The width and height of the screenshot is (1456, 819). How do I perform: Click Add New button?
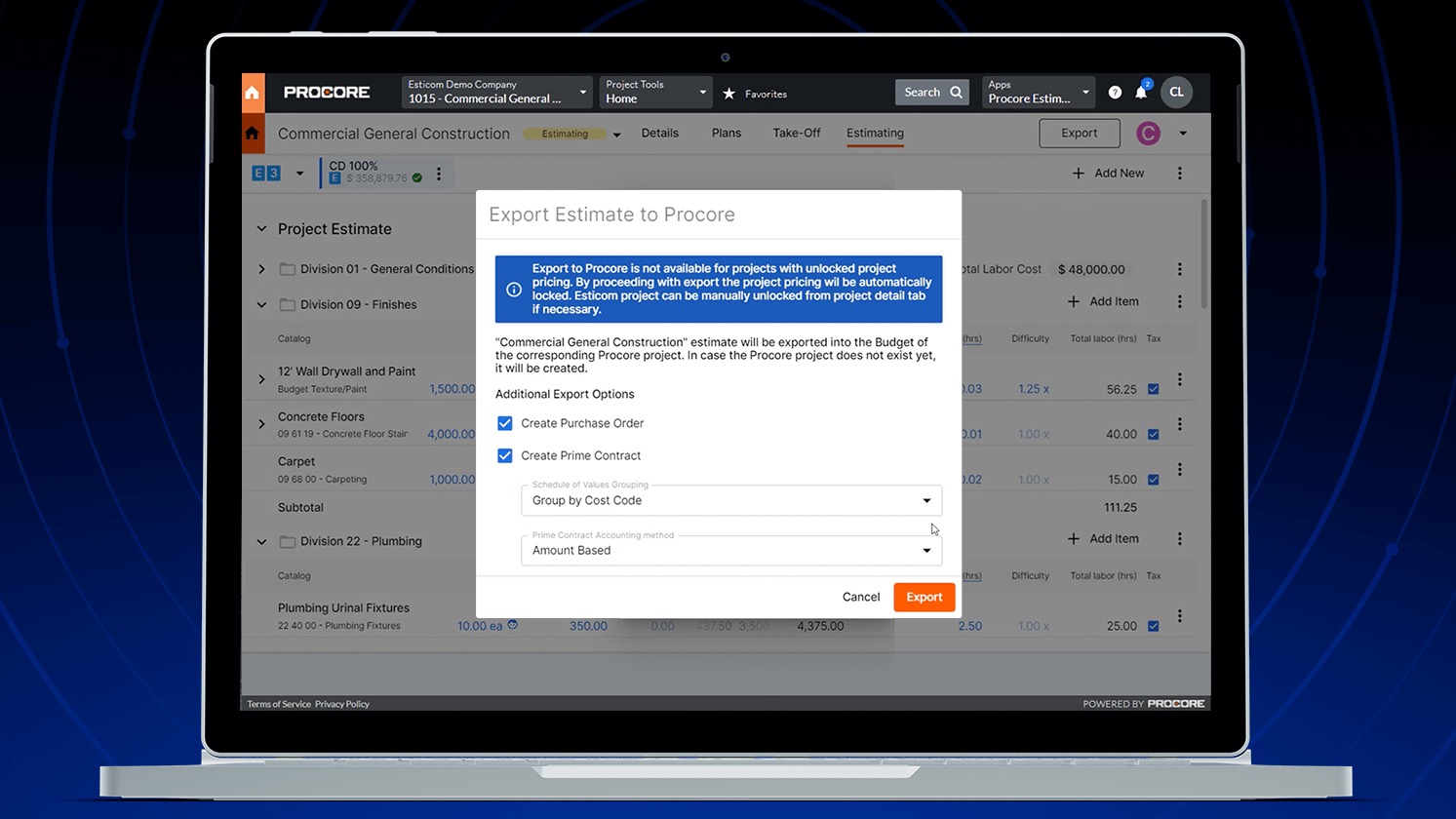pos(1109,174)
